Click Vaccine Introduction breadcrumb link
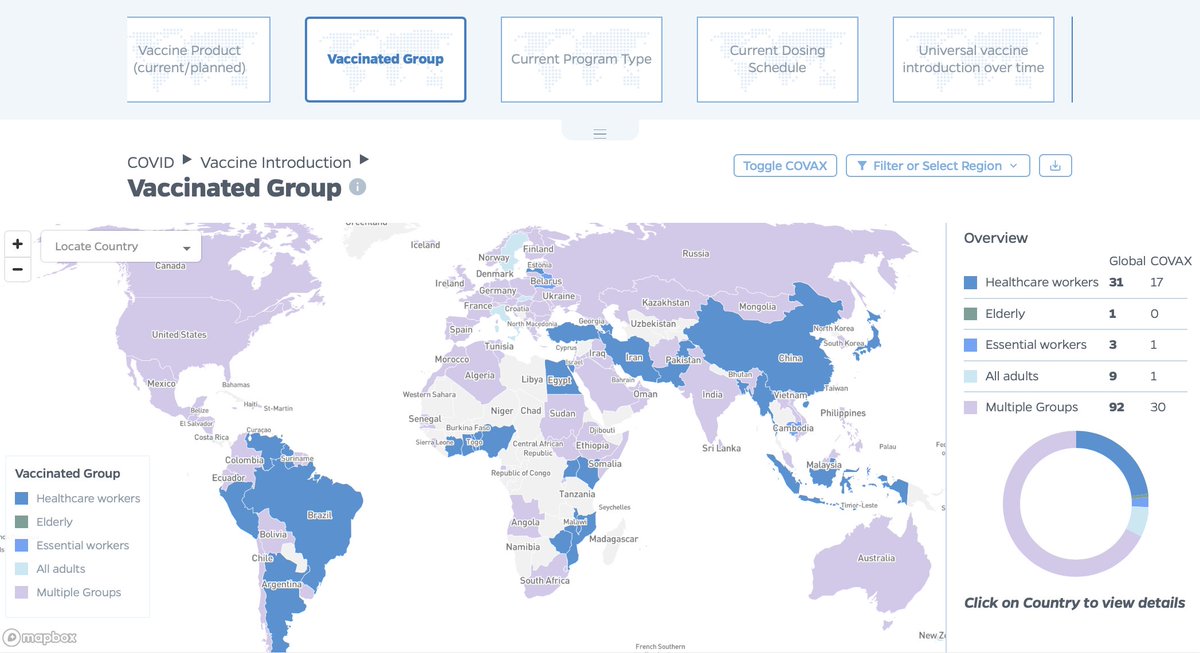The width and height of the screenshot is (1200, 653). point(275,162)
